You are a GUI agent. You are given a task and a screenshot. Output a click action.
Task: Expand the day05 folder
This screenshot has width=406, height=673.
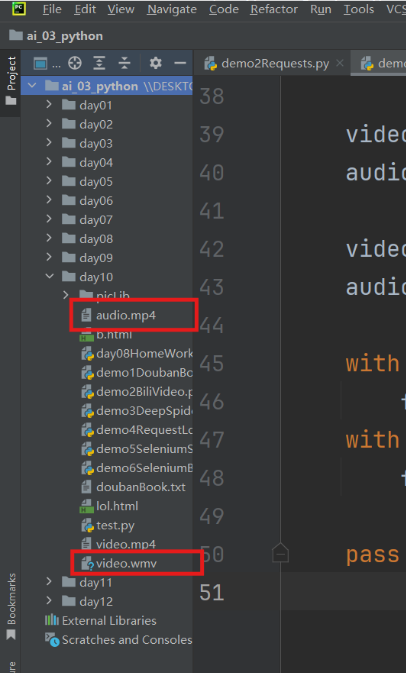click(49, 181)
